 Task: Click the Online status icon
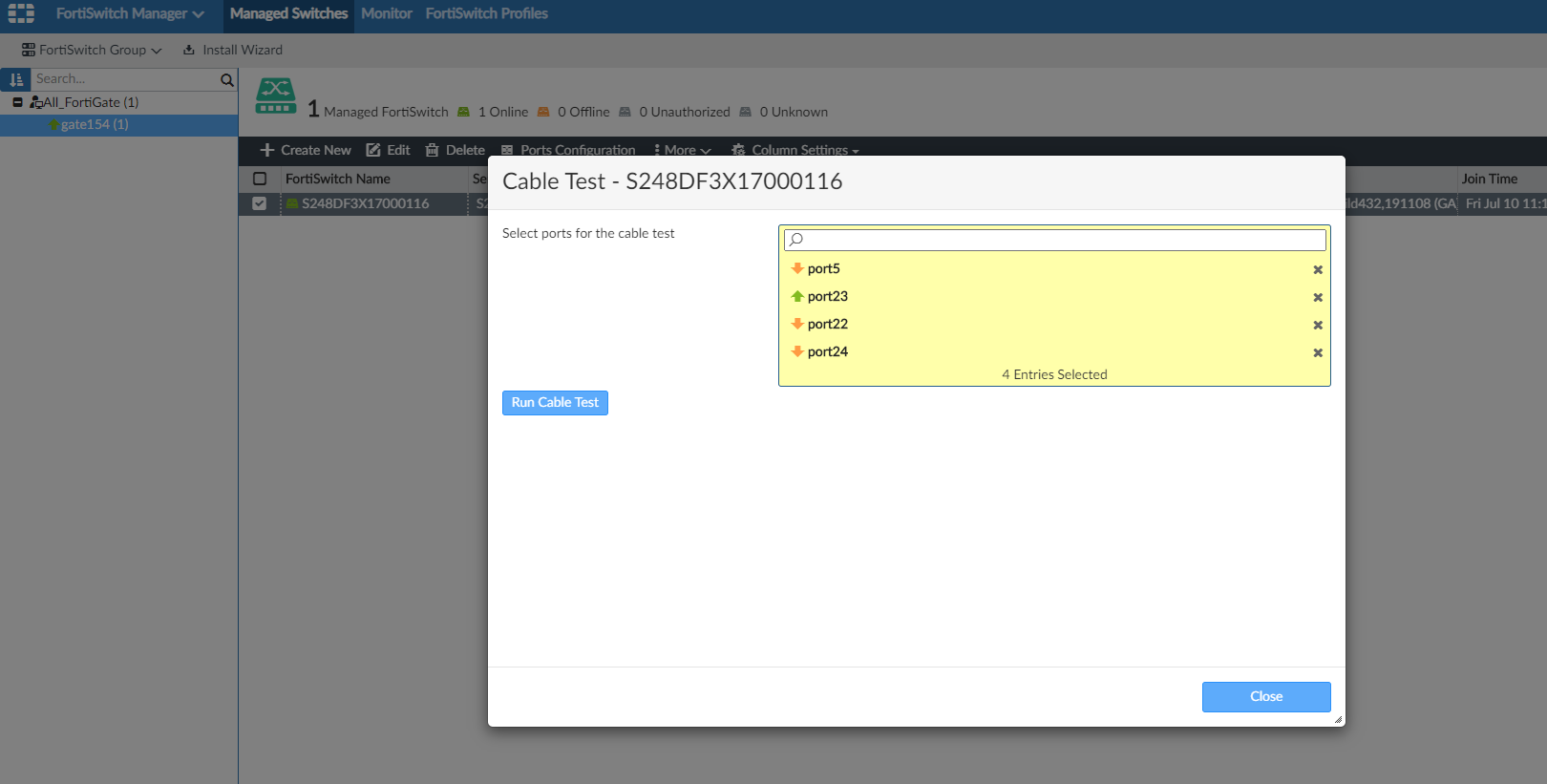tap(463, 112)
